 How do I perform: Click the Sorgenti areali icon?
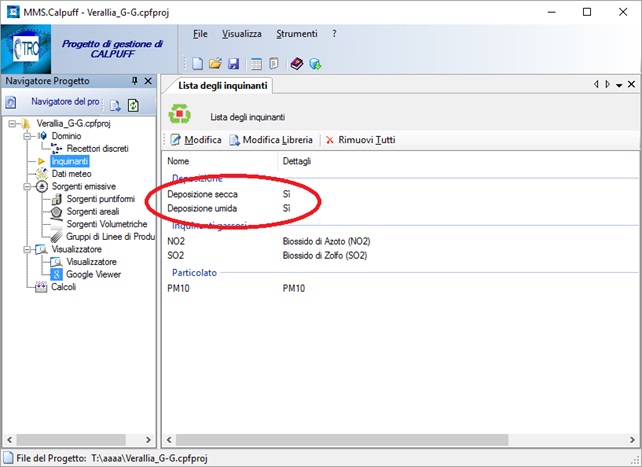56,212
